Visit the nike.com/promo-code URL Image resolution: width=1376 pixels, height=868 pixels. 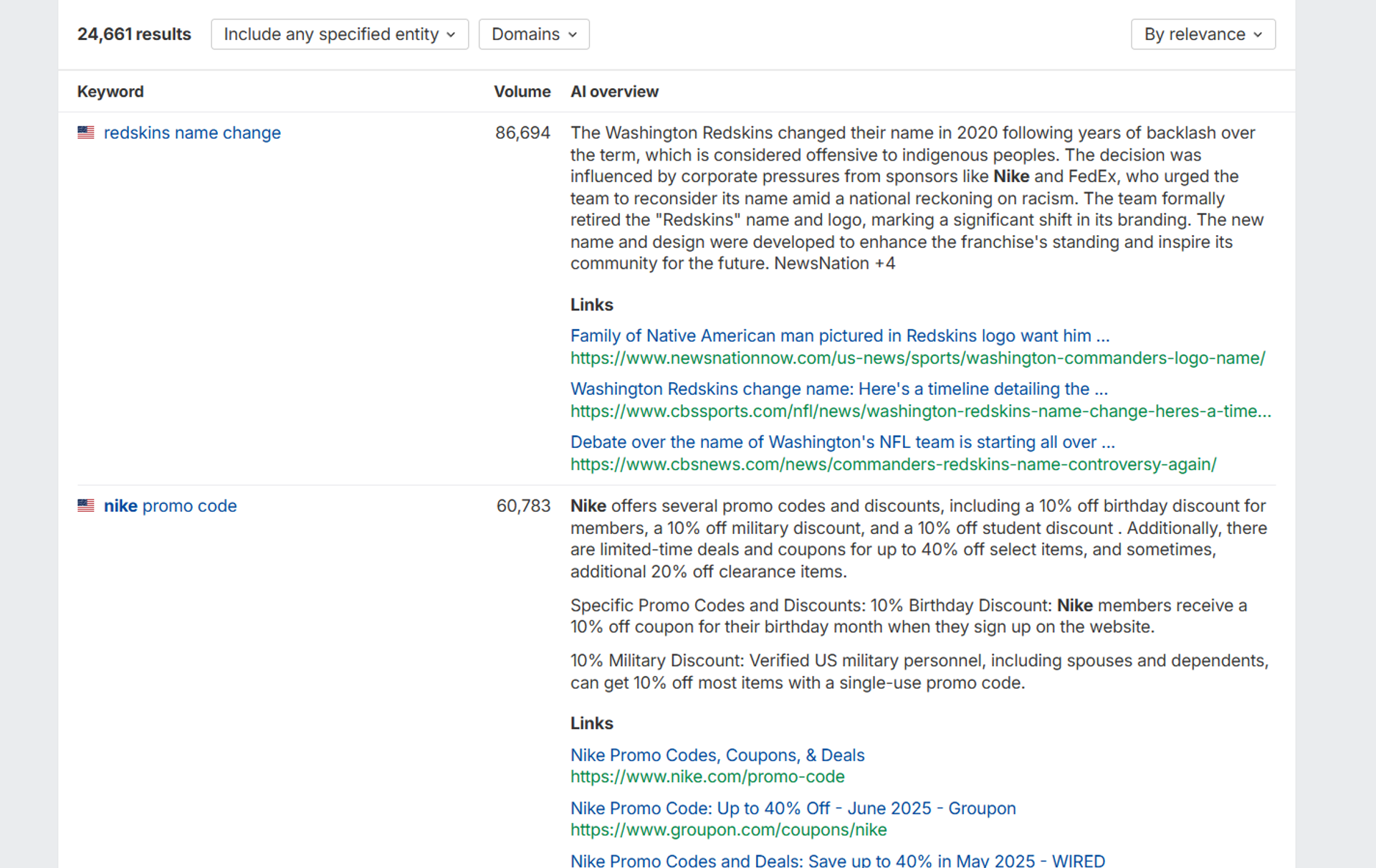click(x=707, y=776)
